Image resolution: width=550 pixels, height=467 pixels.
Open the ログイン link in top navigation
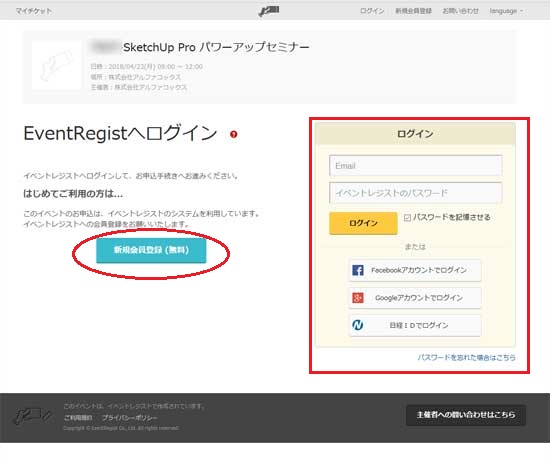pyautogui.click(x=372, y=11)
